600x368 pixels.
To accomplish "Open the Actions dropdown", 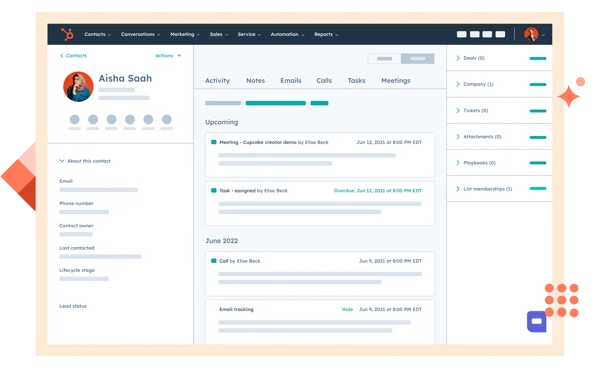I will (168, 56).
